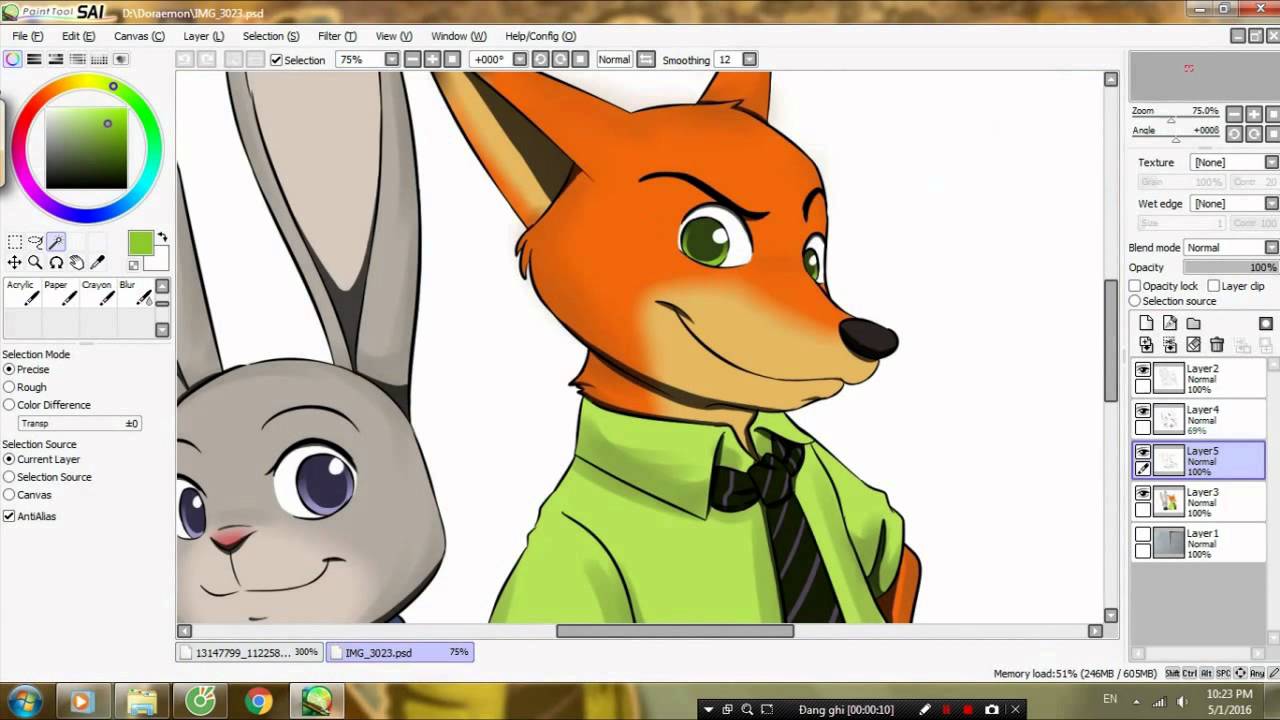The height and width of the screenshot is (720, 1280).
Task: Select Layer4 in the layers list
Action: click(1198, 419)
